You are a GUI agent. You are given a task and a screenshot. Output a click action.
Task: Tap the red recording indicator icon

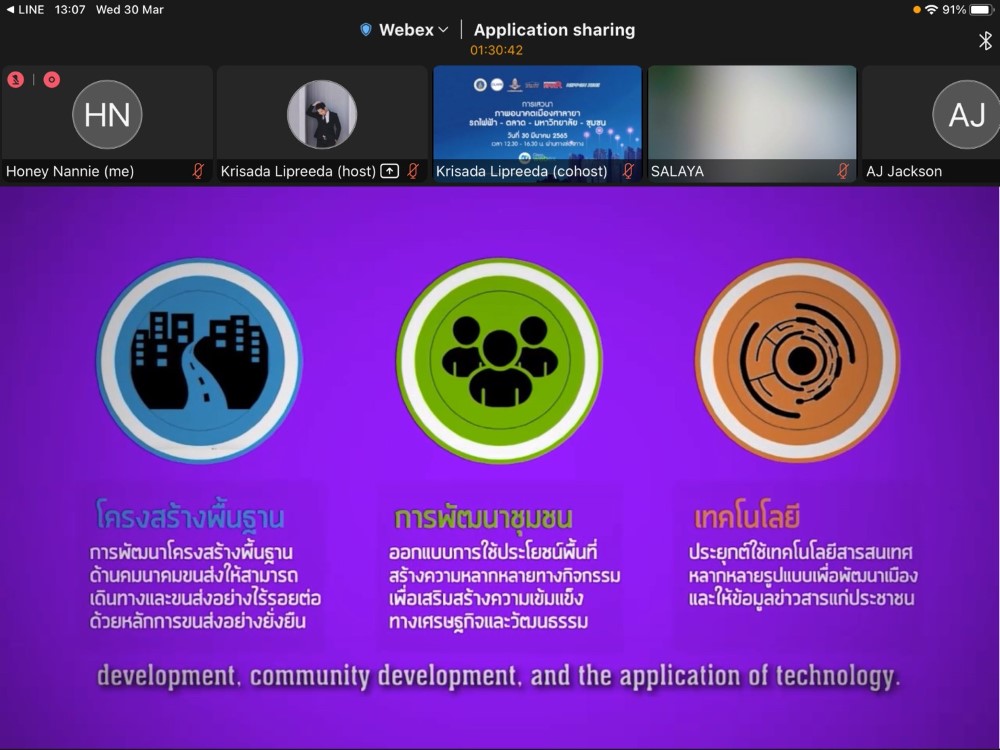[x=51, y=80]
